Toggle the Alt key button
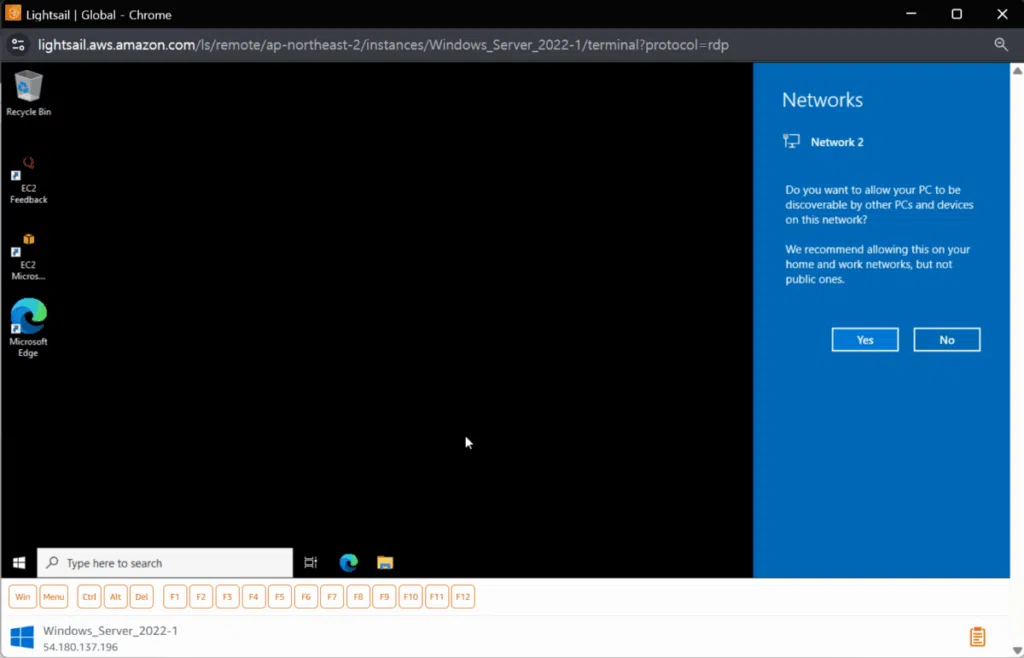The height and width of the screenshot is (658, 1024). tap(116, 597)
